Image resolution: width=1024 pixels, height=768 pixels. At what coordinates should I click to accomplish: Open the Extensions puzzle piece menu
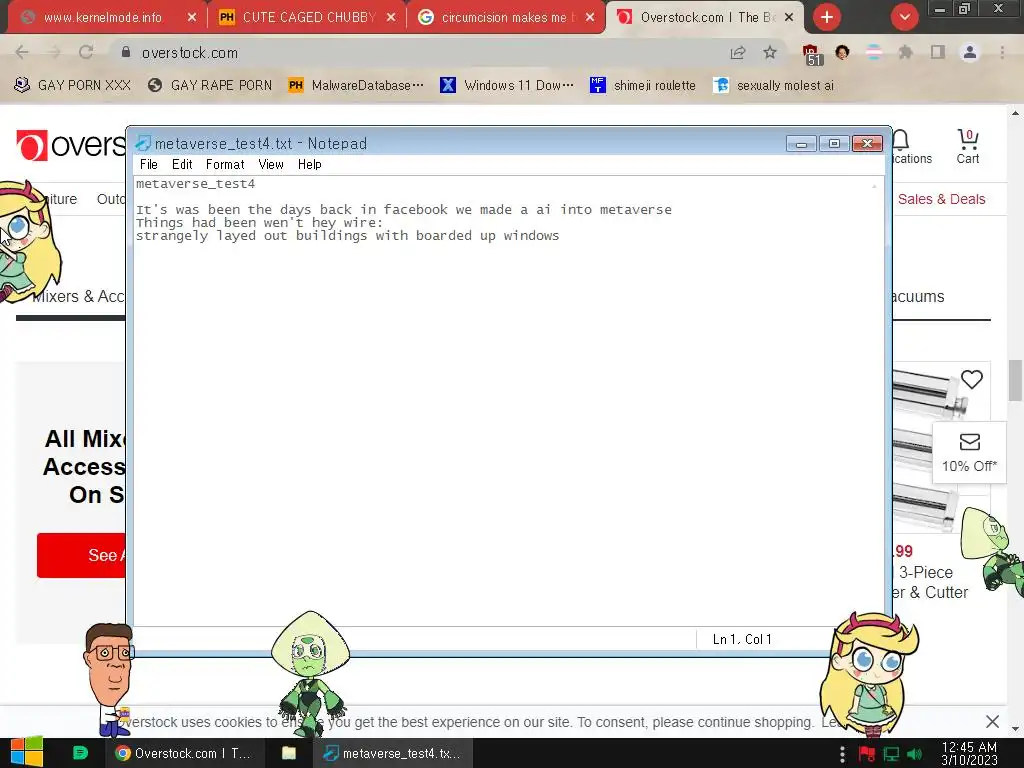(905, 52)
